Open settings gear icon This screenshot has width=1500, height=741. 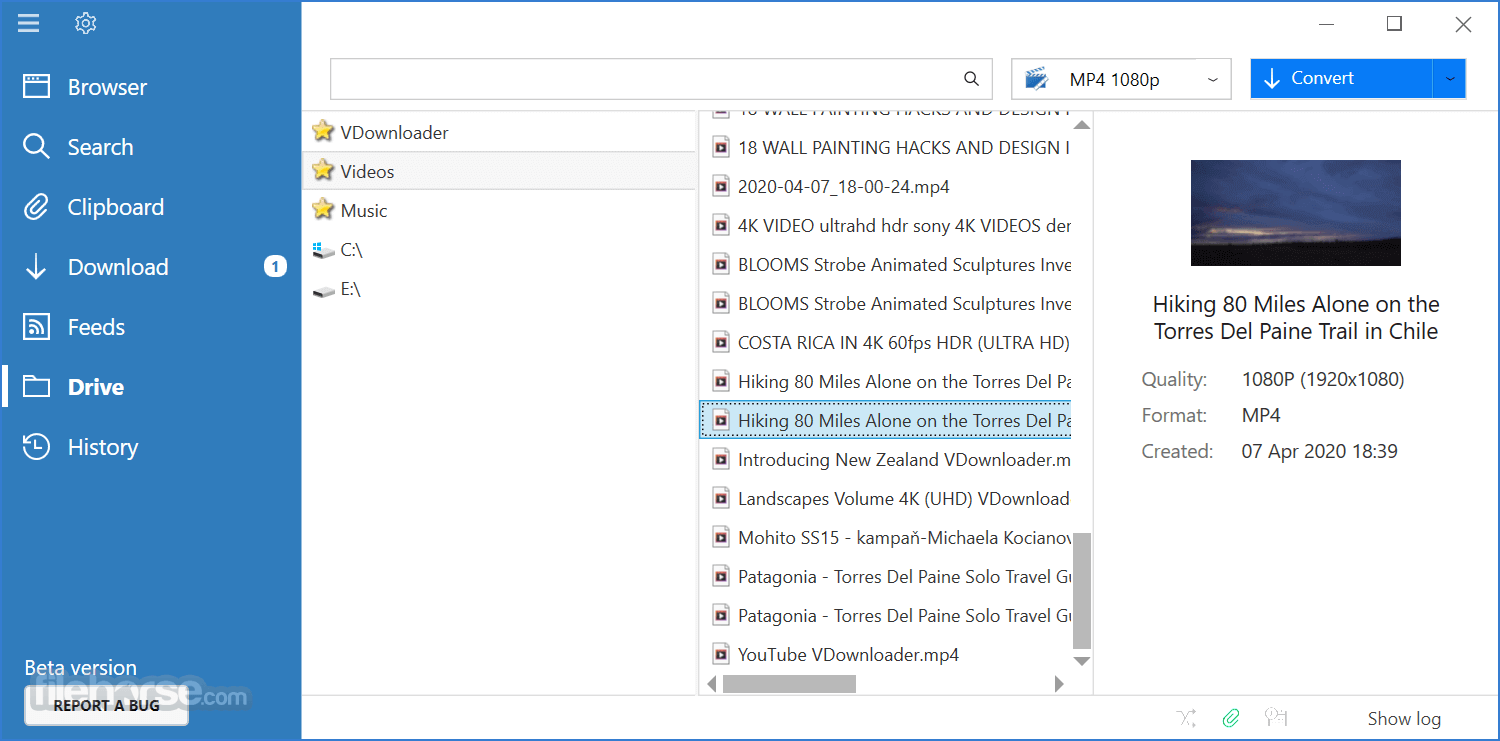86,23
